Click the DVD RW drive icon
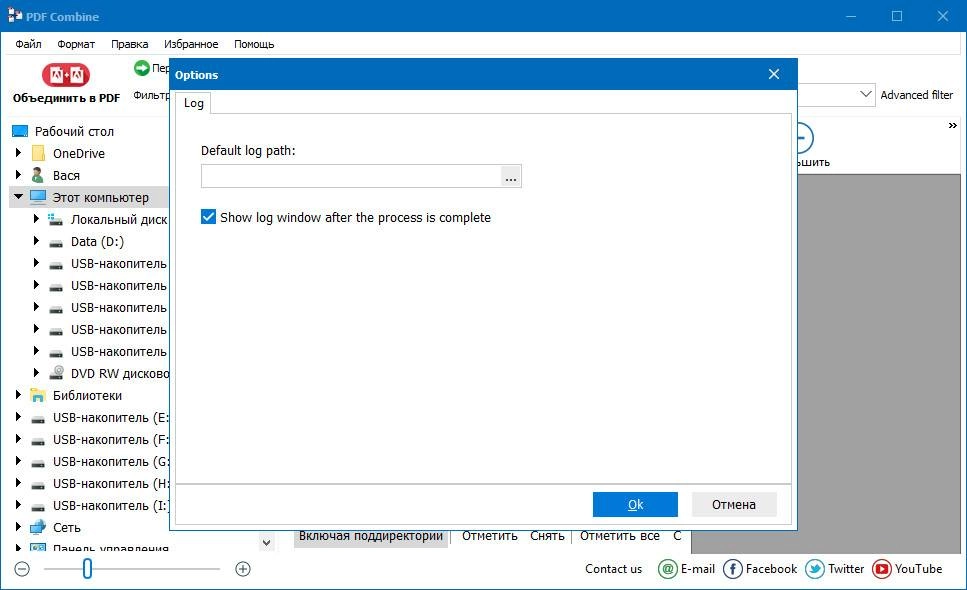 [57, 372]
